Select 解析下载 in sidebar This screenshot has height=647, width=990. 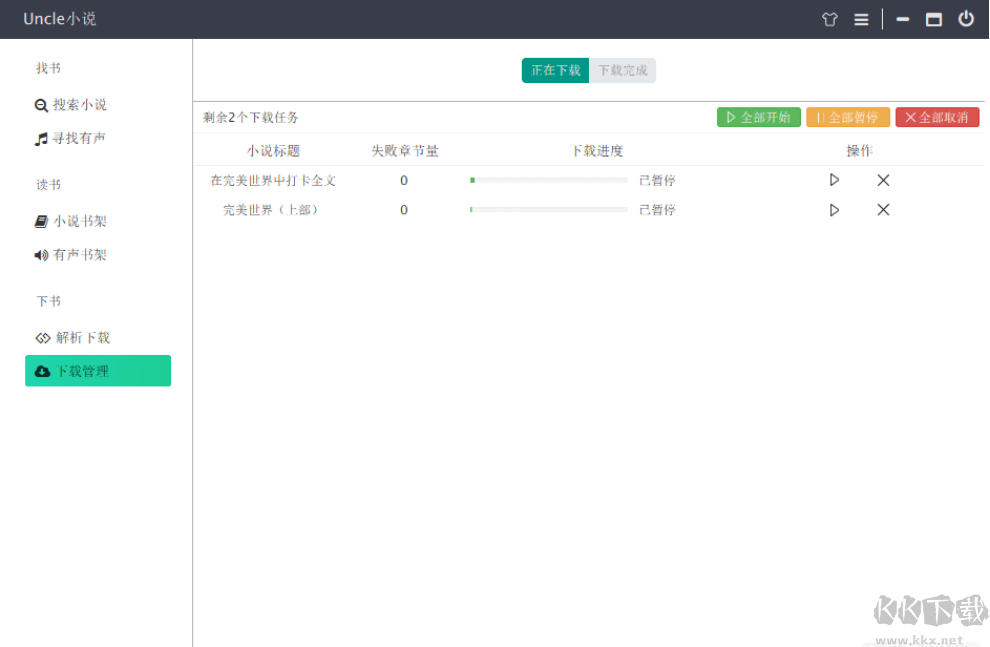pos(73,338)
